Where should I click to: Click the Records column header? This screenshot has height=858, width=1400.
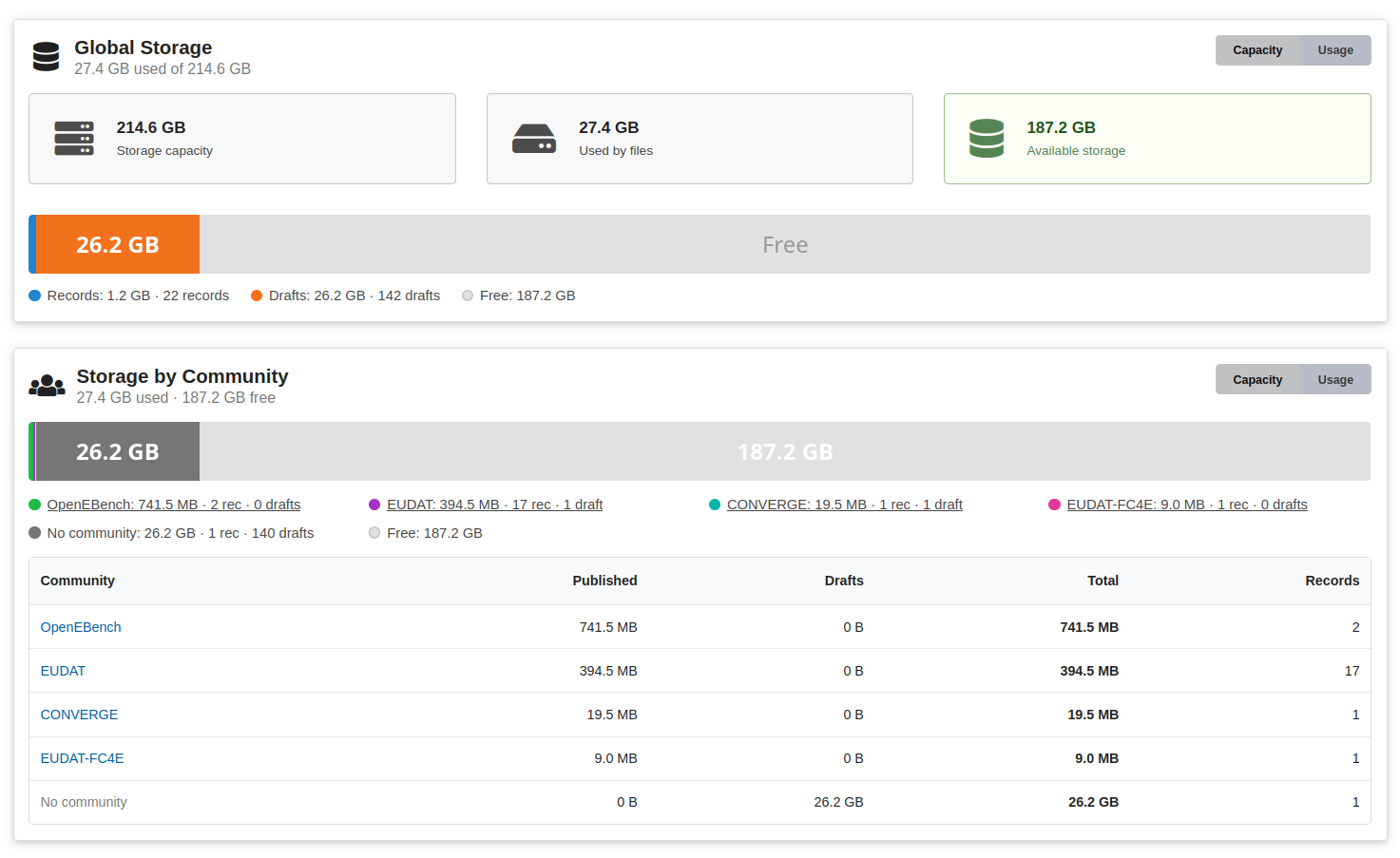click(1332, 581)
